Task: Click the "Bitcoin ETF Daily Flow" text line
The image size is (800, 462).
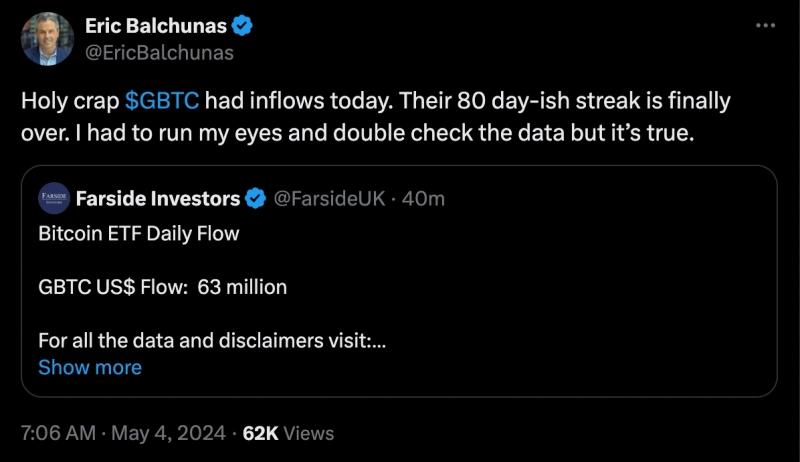Action: [139, 234]
